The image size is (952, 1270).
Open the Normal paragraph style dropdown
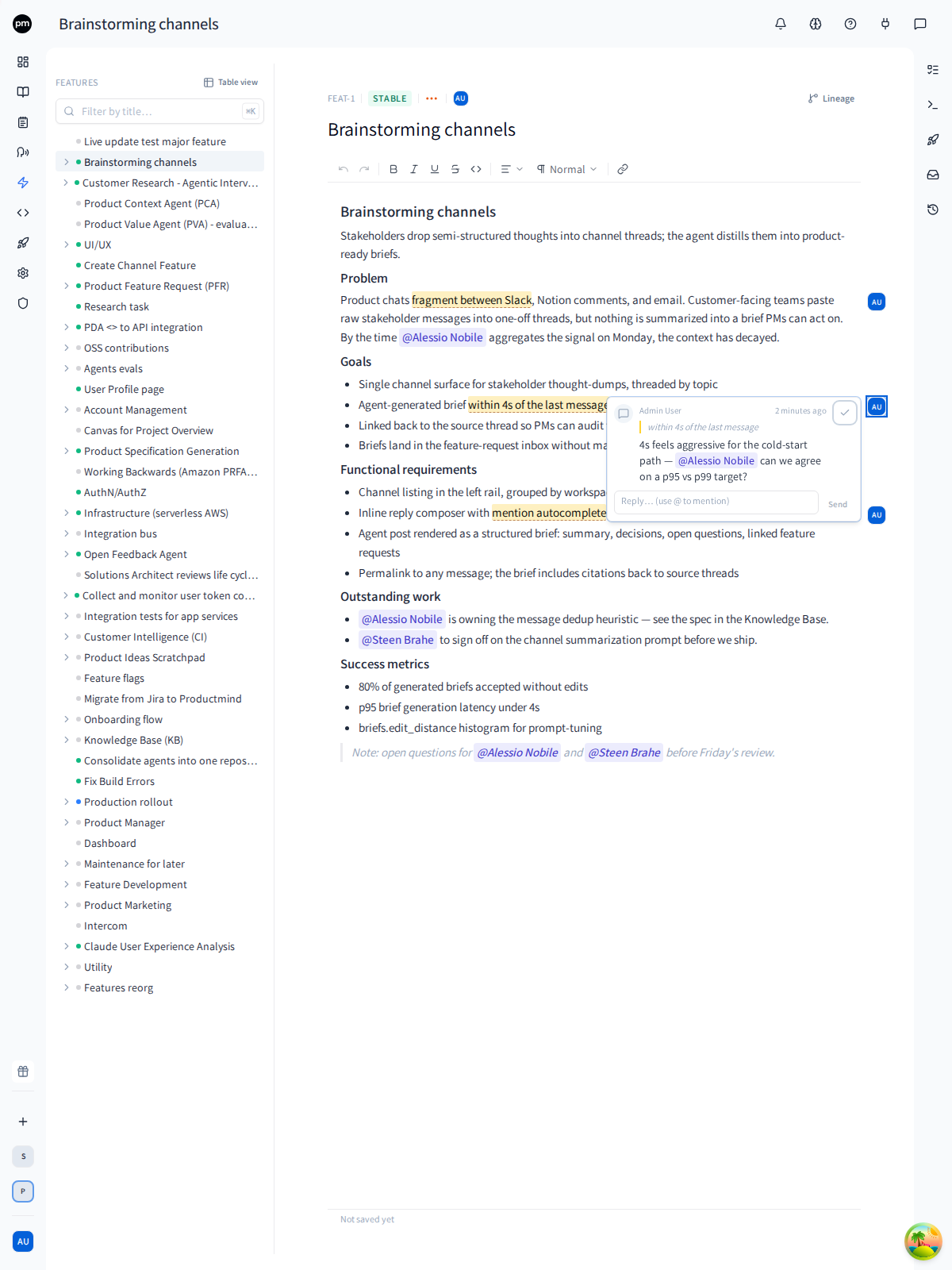(x=566, y=169)
